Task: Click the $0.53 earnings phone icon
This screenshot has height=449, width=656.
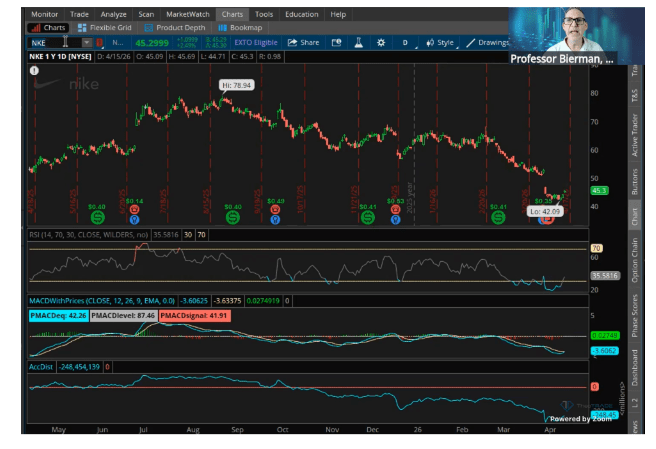Action: click(x=395, y=209)
